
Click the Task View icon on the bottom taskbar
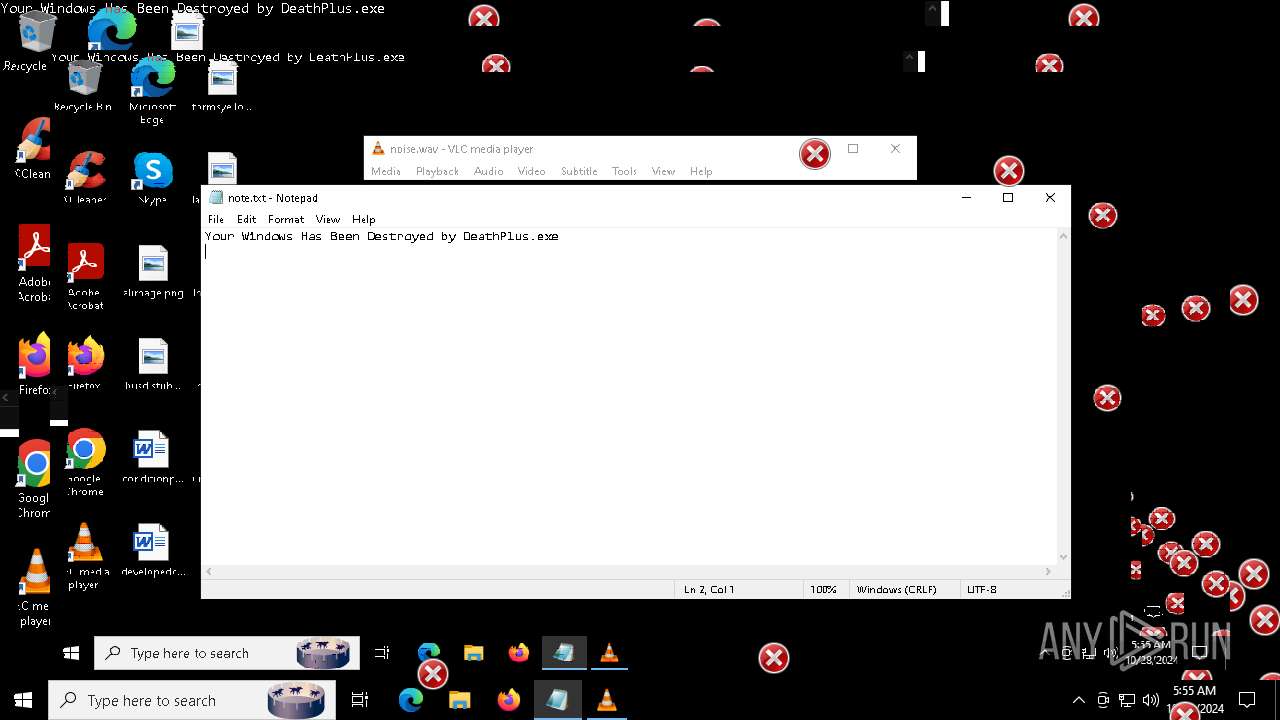pyautogui.click(x=360, y=700)
